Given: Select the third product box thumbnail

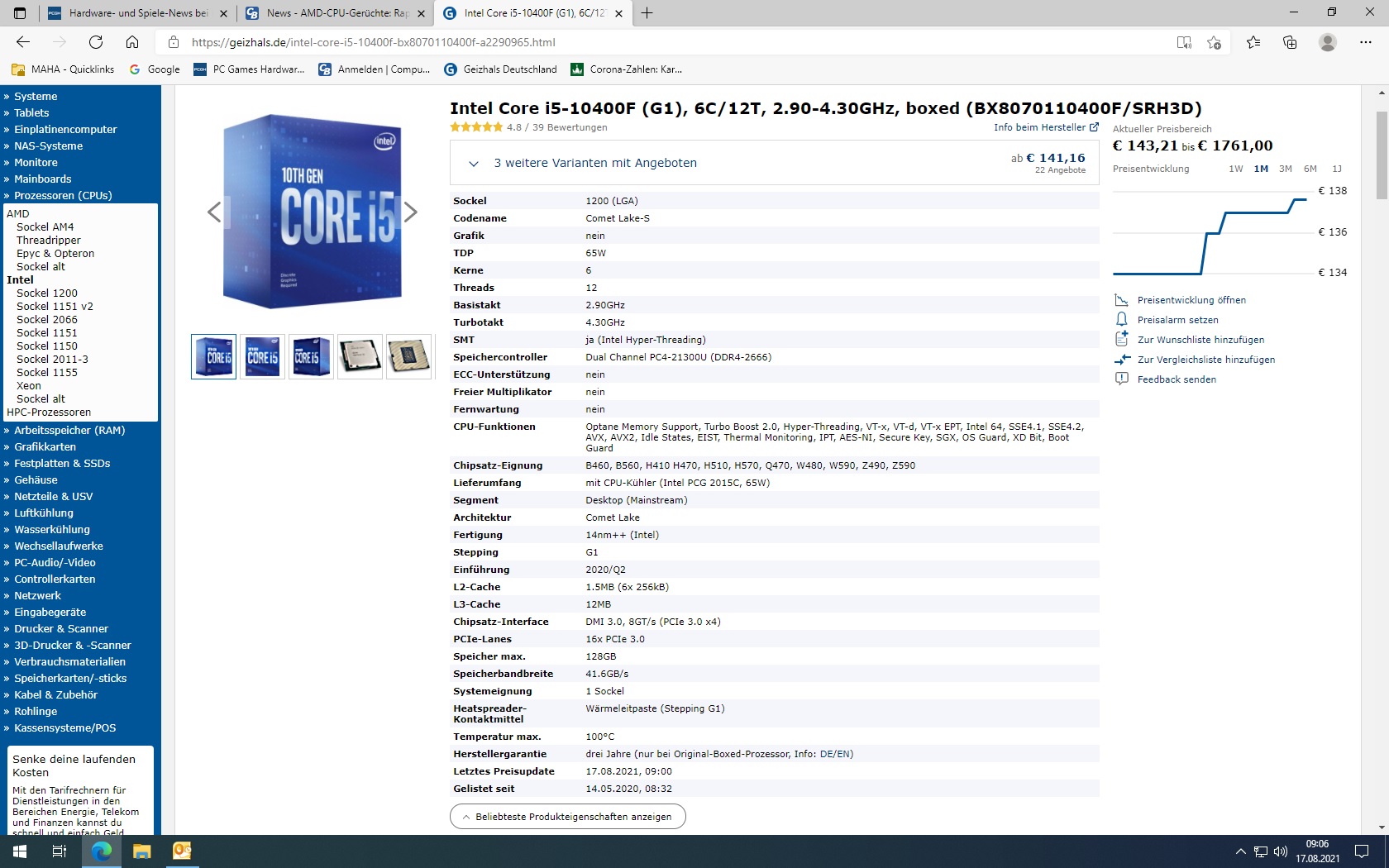Looking at the screenshot, I should click(x=311, y=356).
